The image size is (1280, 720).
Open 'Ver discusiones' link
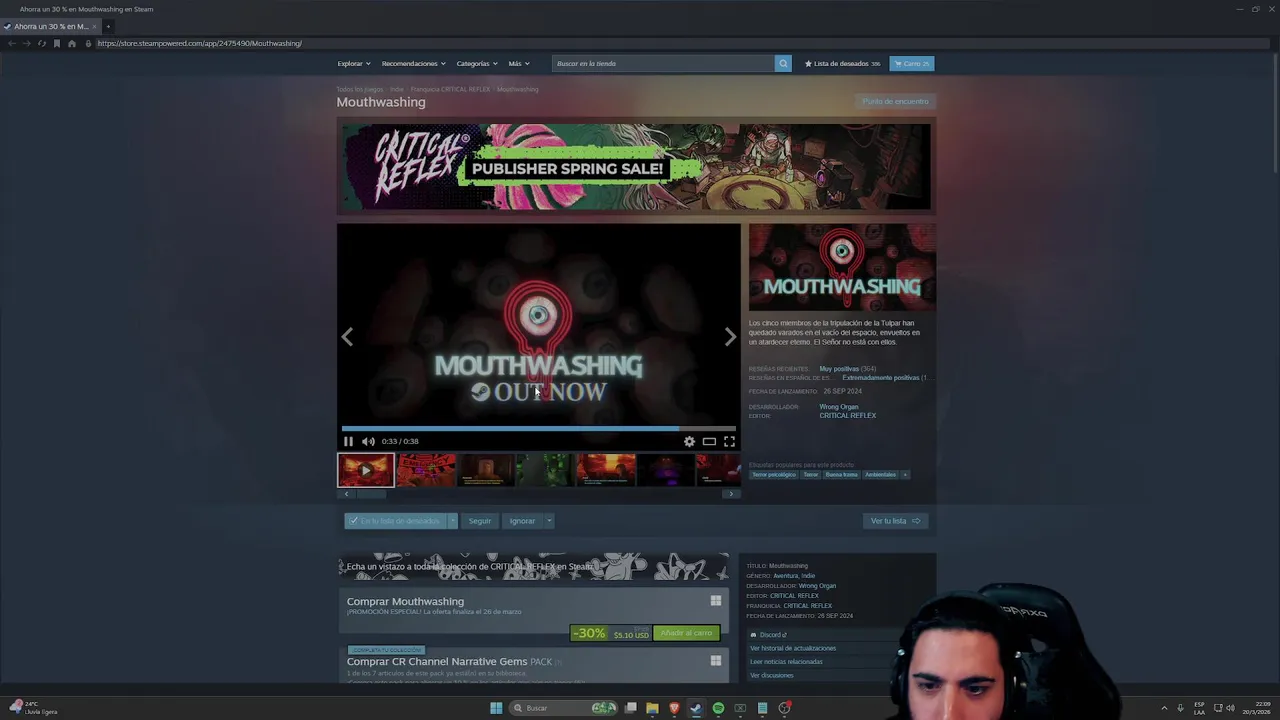pyautogui.click(x=771, y=676)
